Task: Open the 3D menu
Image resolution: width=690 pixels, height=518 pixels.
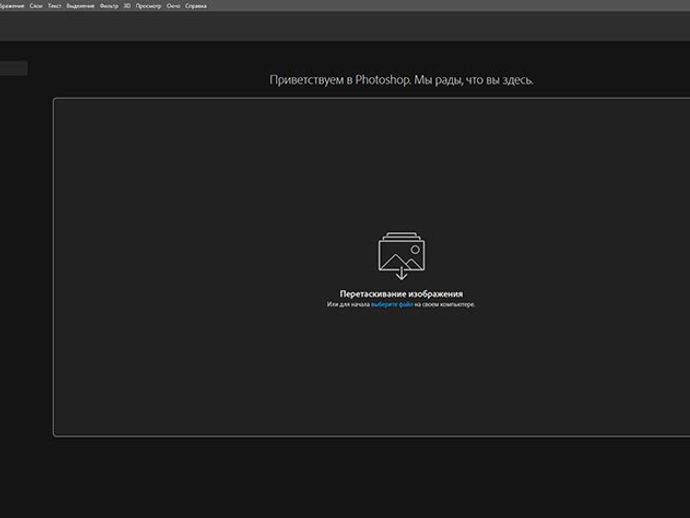Action: tap(127, 6)
